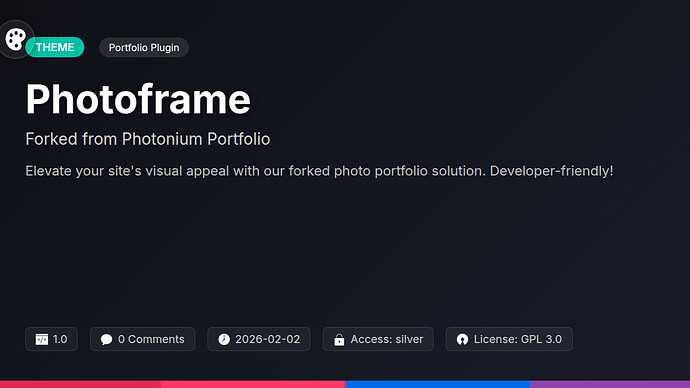Click the padlock access icon
690x388 pixels.
pyautogui.click(x=339, y=339)
